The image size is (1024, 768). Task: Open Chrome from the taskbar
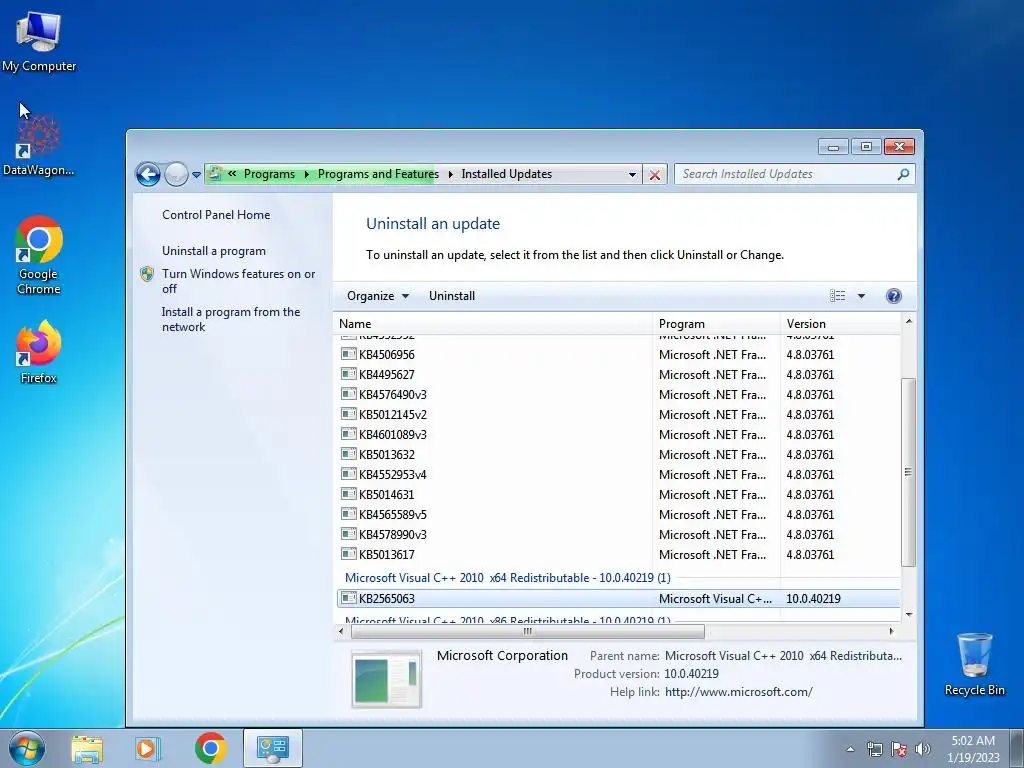tap(210, 749)
